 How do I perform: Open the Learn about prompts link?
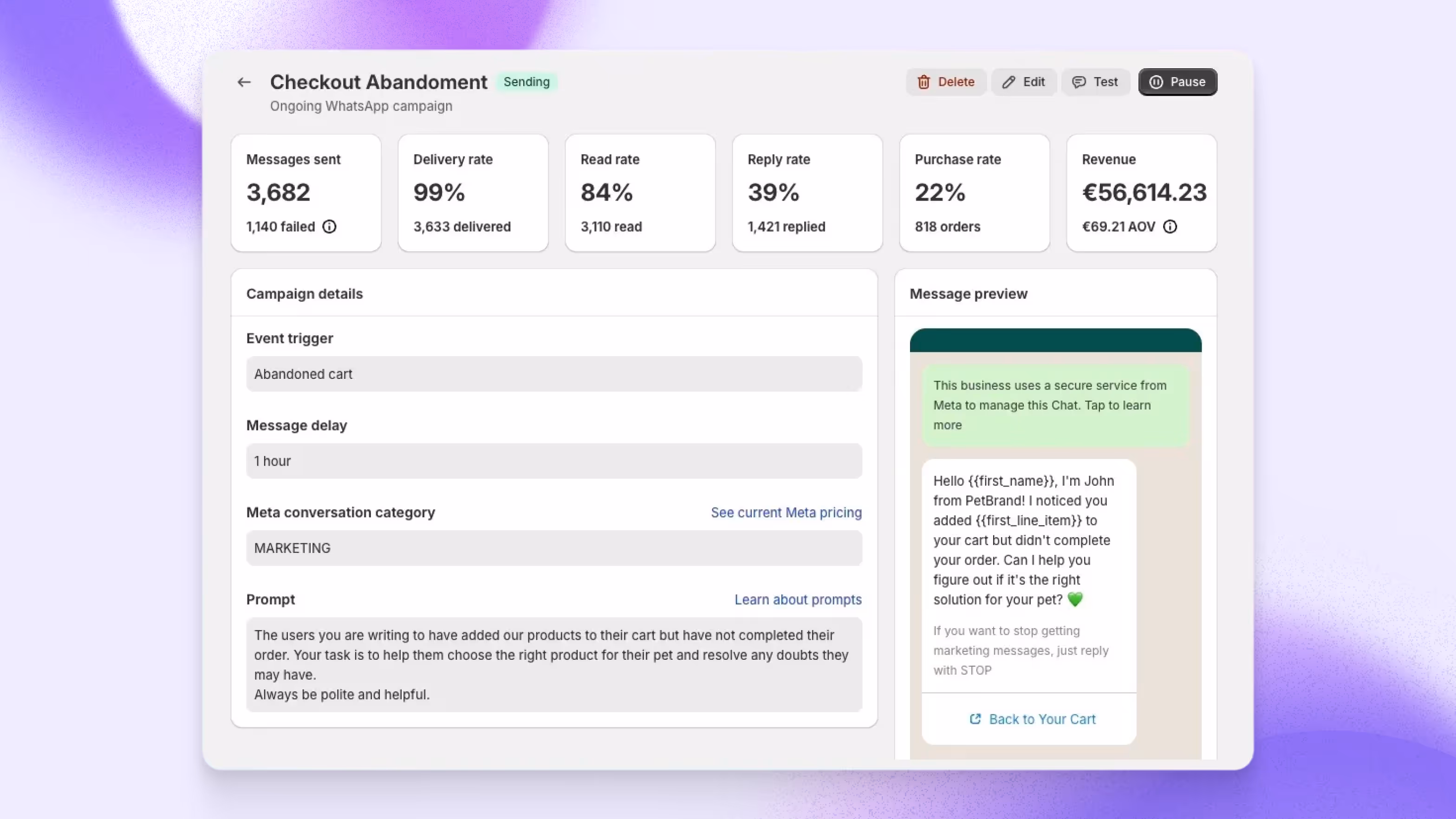[x=798, y=600]
